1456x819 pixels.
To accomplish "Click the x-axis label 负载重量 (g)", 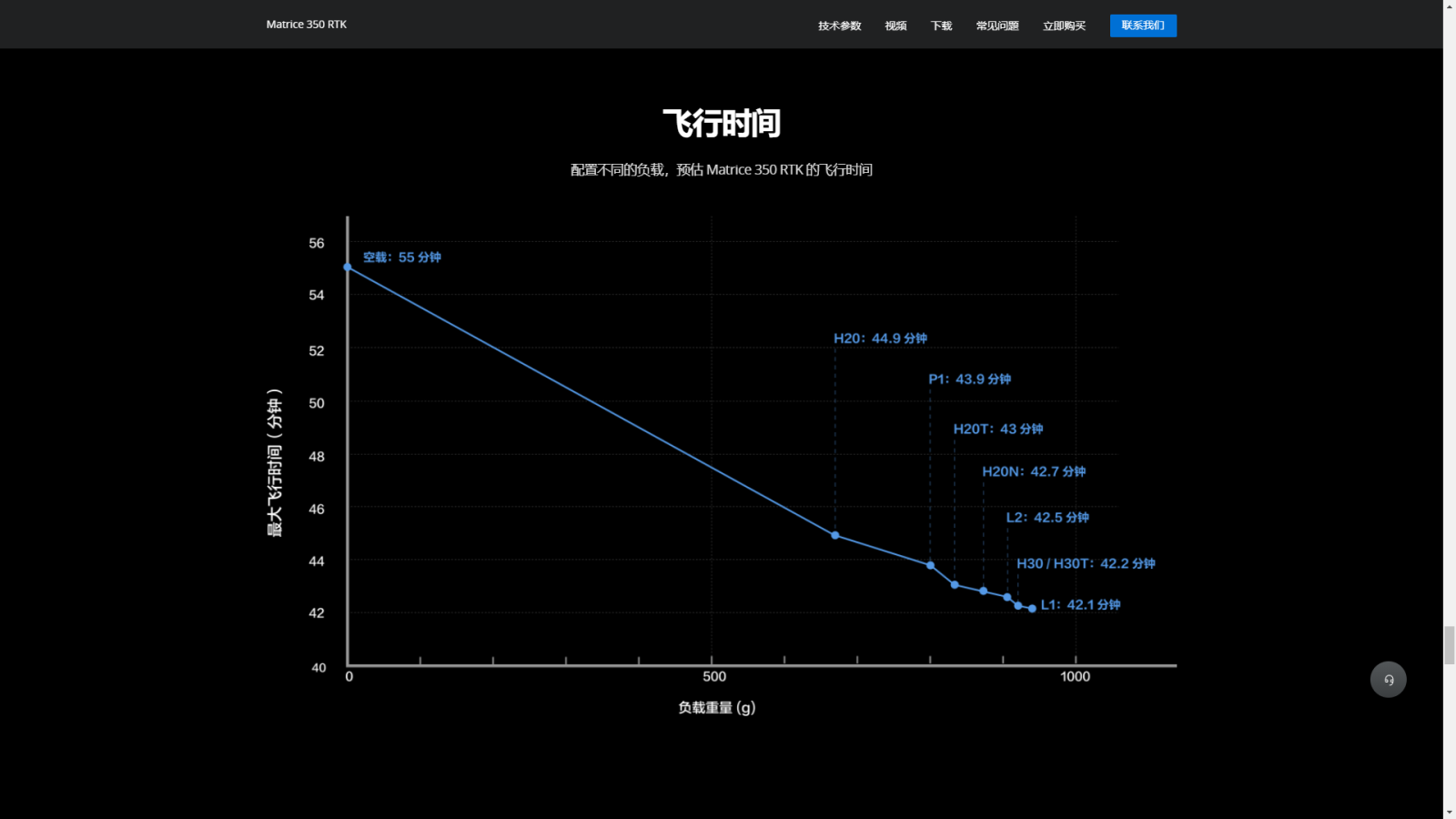I will click(x=716, y=707).
